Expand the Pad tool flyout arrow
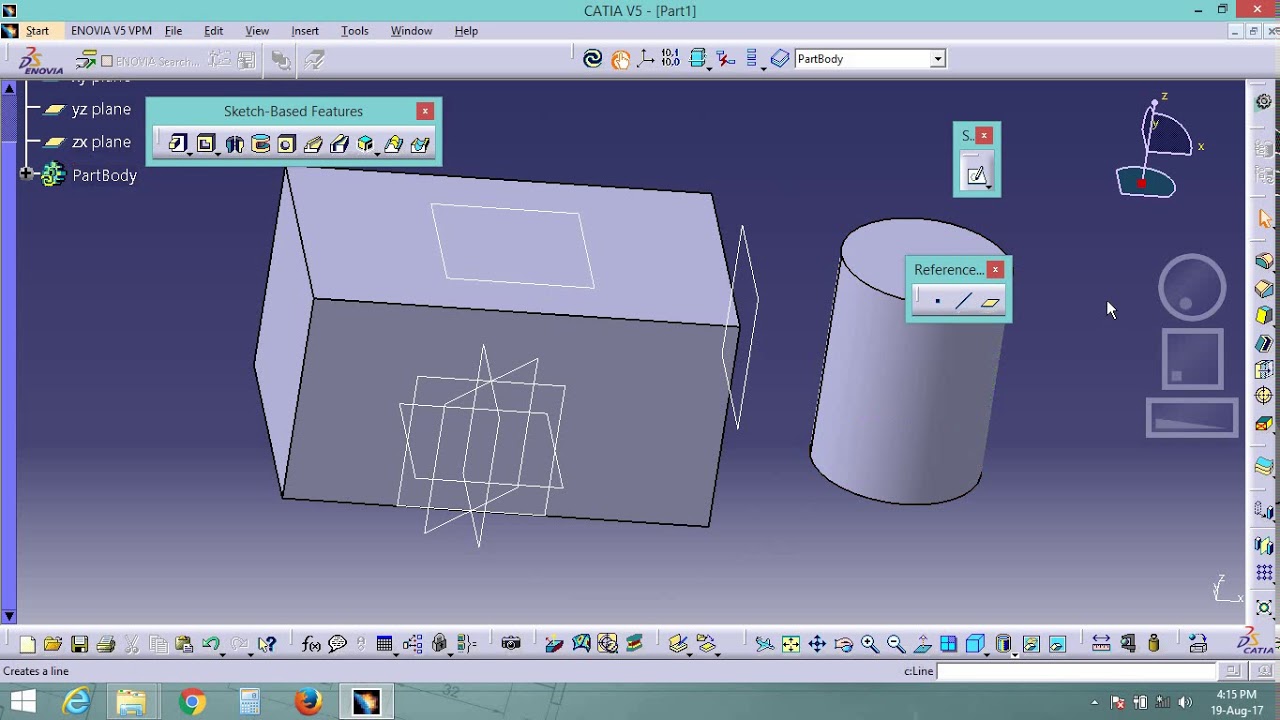Viewport: 1280px width, 720px height. (189, 153)
